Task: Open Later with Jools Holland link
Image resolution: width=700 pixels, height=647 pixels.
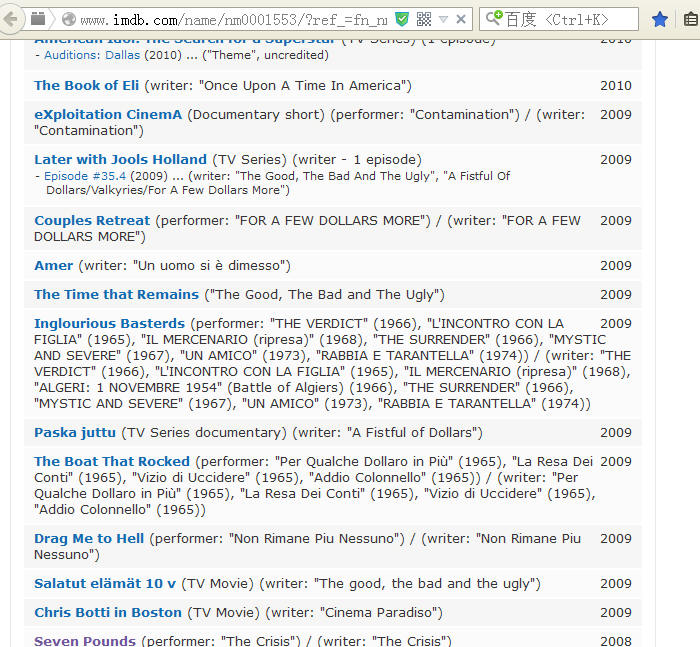Action: [121, 159]
